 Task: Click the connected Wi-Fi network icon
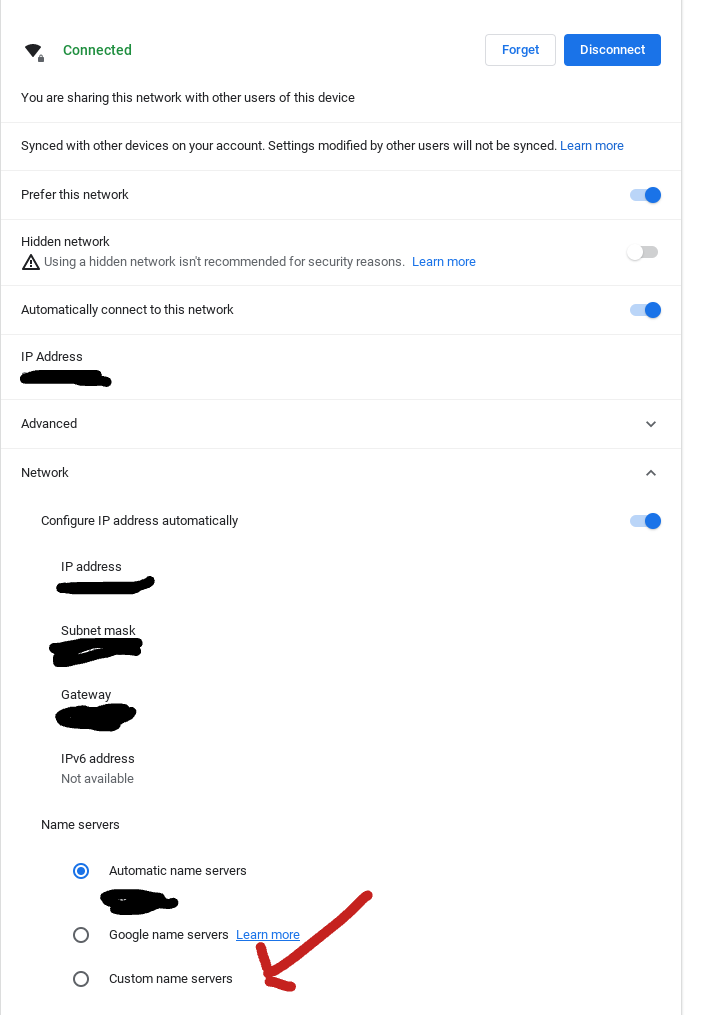click(33, 50)
